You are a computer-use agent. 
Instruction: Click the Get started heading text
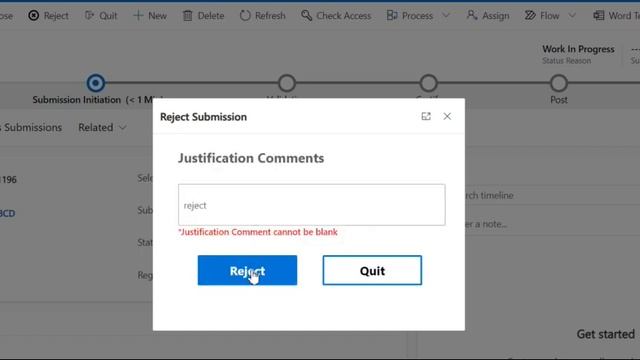605,334
